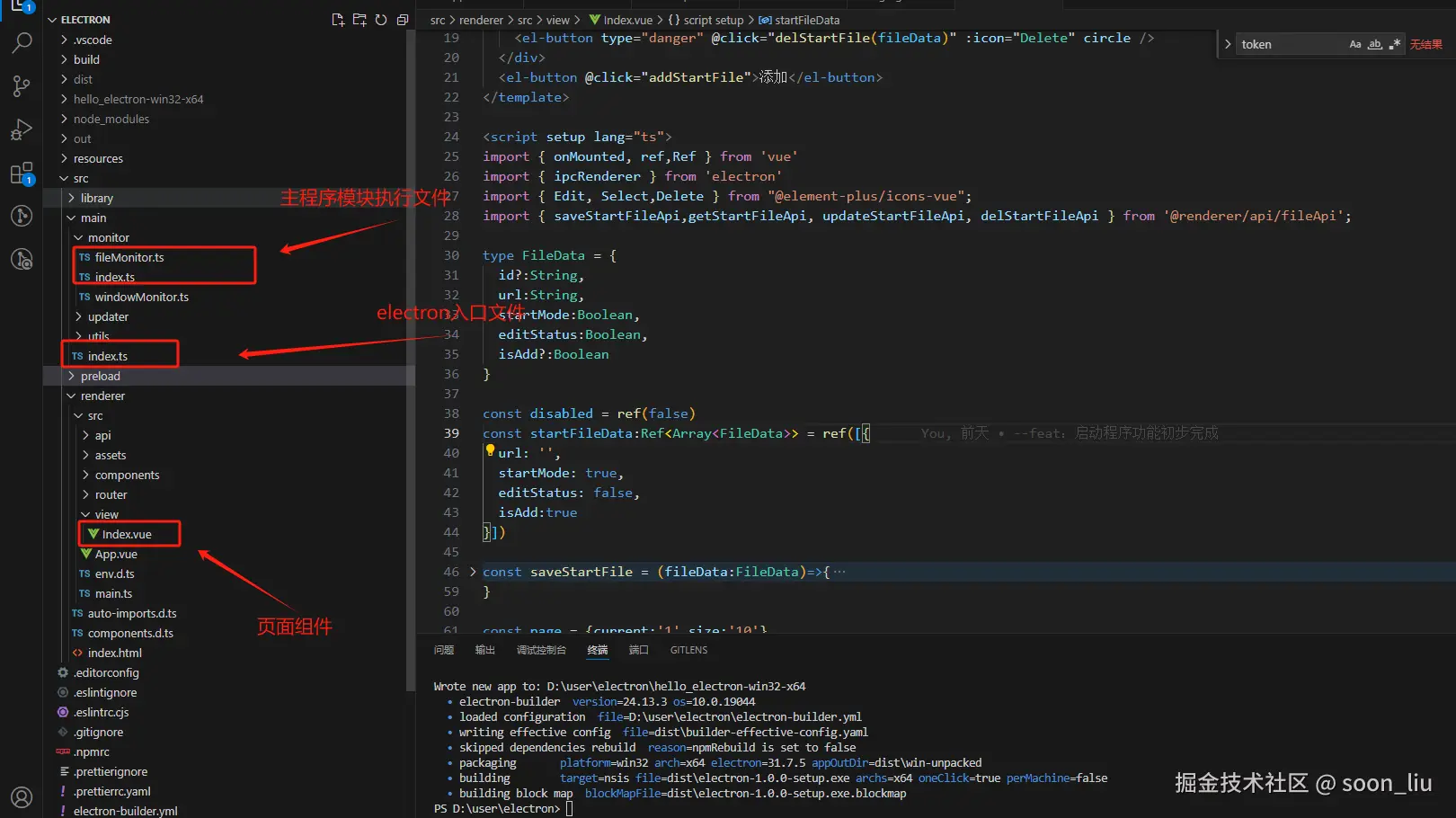Switch to the GITLENS panel tab
The height and width of the screenshot is (818, 1456).
coord(688,650)
